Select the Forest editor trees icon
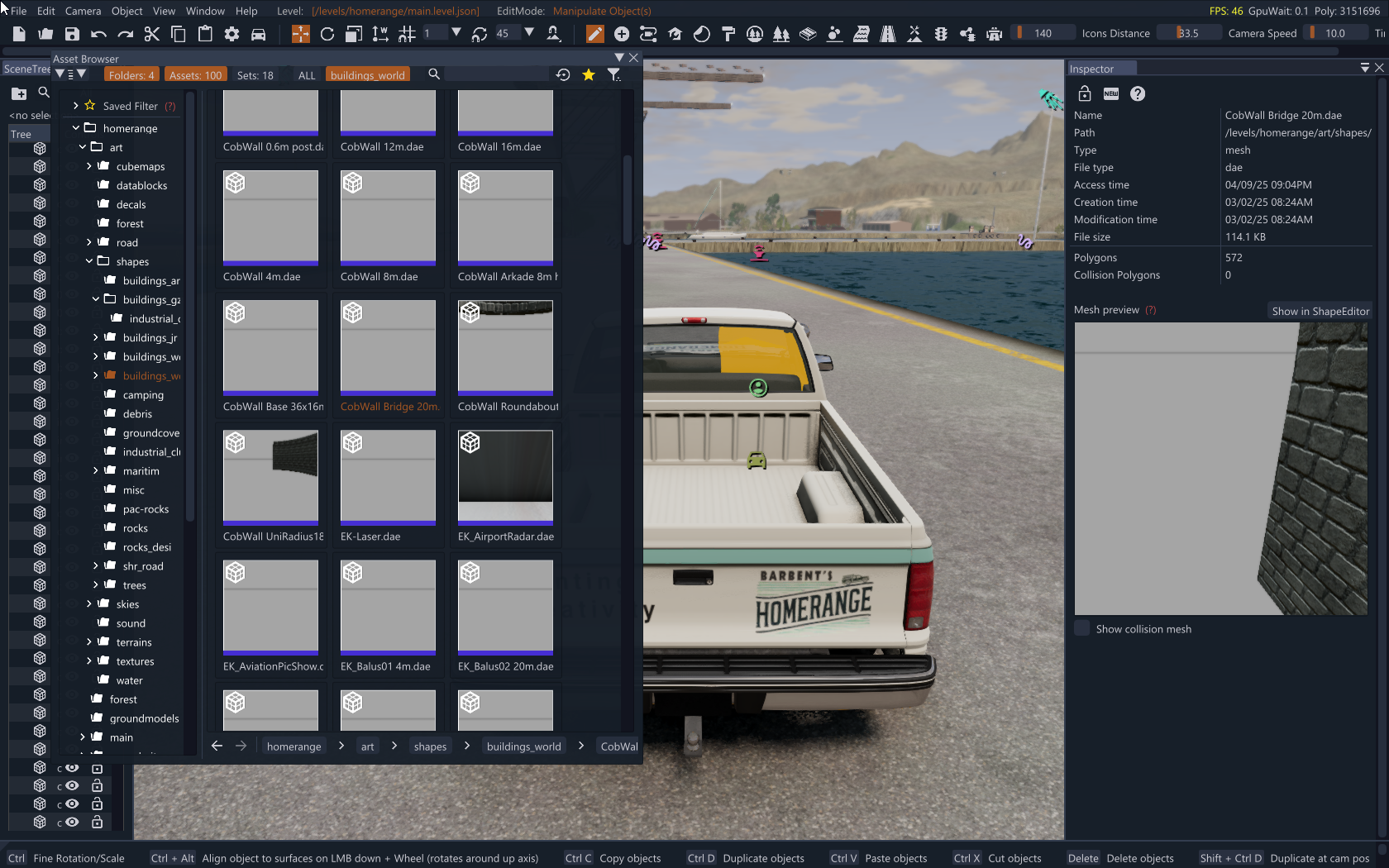Screen dimensions: 1389x868 780,34
